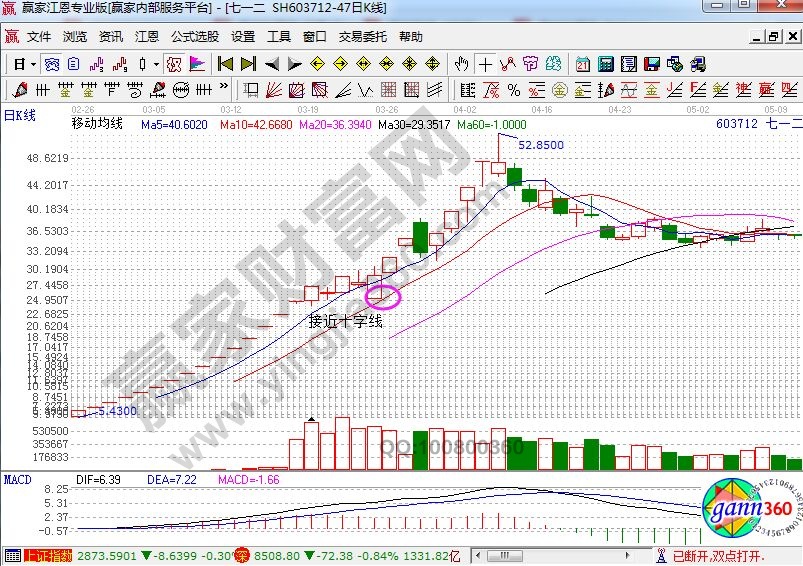The image size is (803, 566).
Task: Open the 公式选股 menu
Action: (194, 37)
